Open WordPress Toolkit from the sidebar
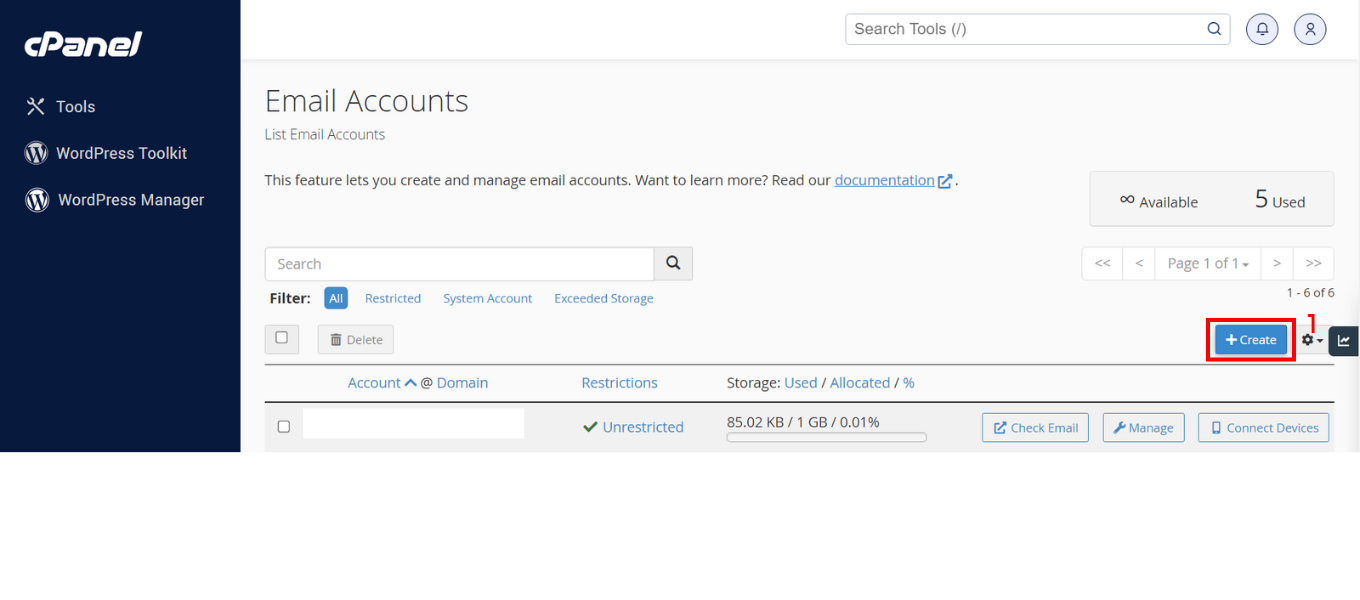 click(x=121, y=153)
